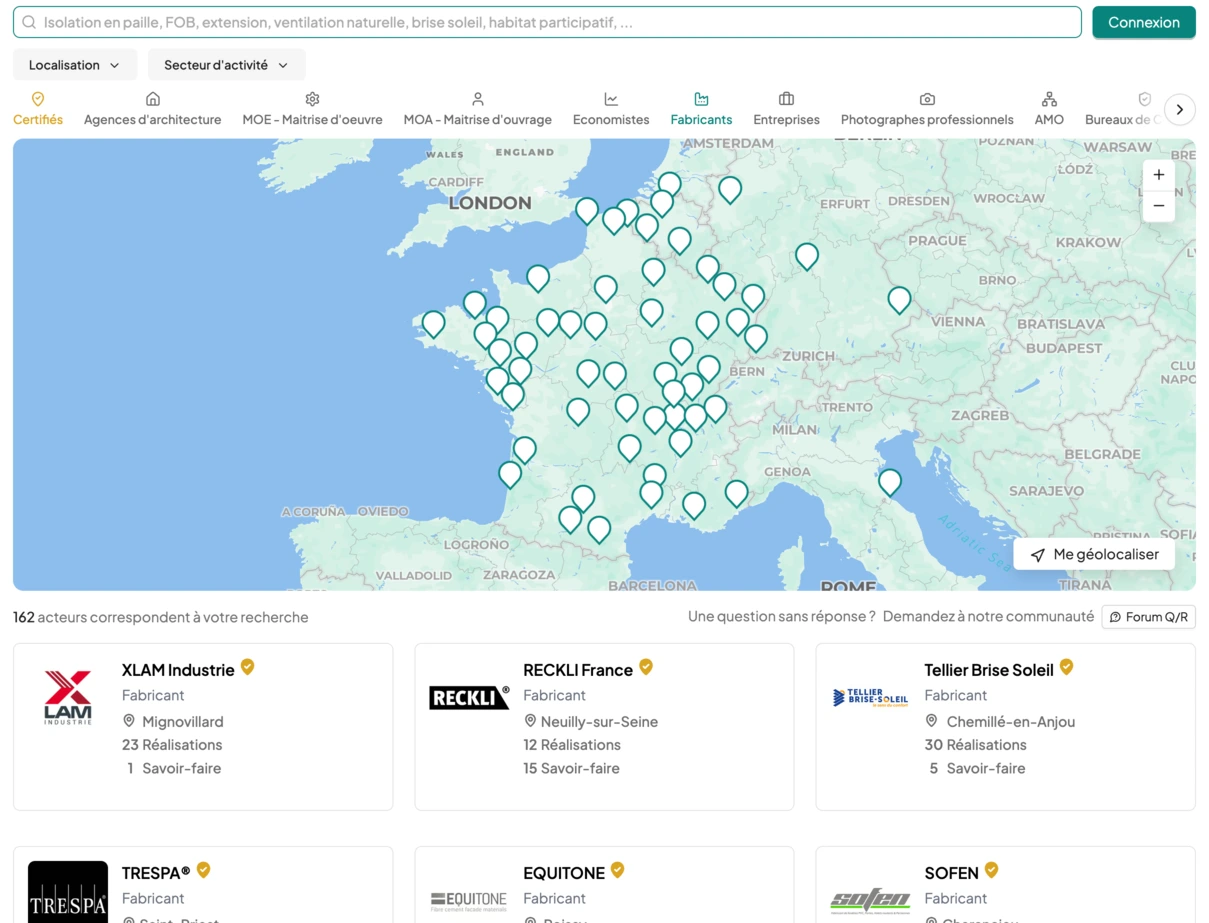Viewport: 1209px width, 923px height.
Task: Open the EQUITONE card title
Action: pyautogui.click(x=564, y=873)
